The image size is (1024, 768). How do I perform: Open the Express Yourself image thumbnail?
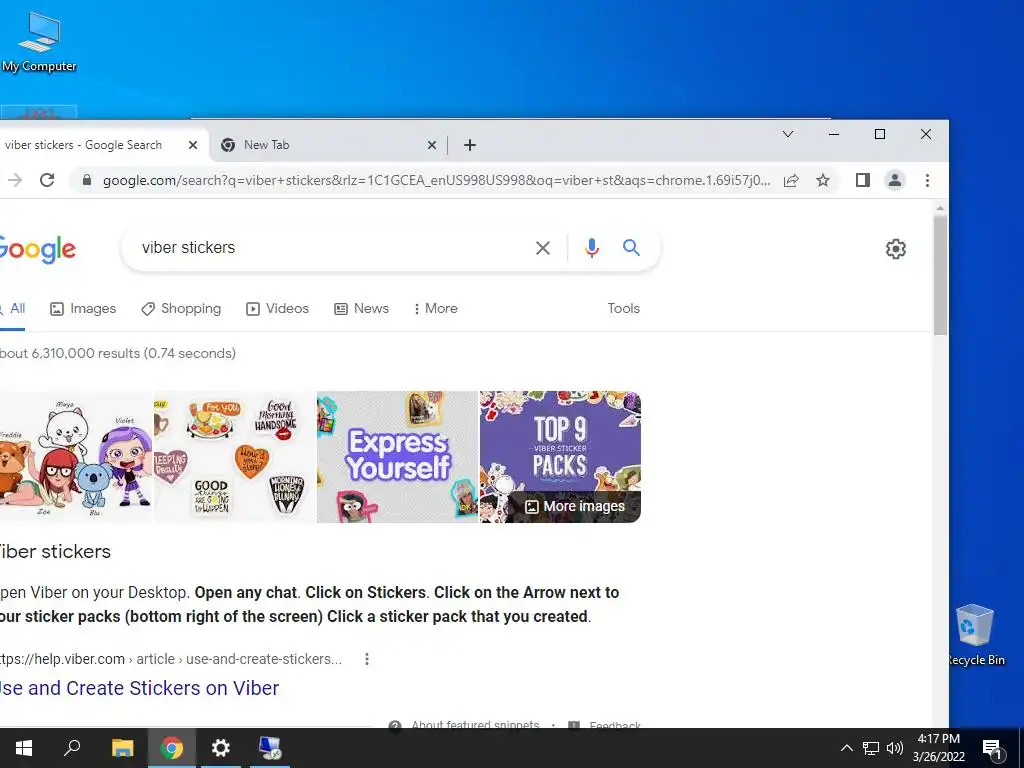pos(397,457)
